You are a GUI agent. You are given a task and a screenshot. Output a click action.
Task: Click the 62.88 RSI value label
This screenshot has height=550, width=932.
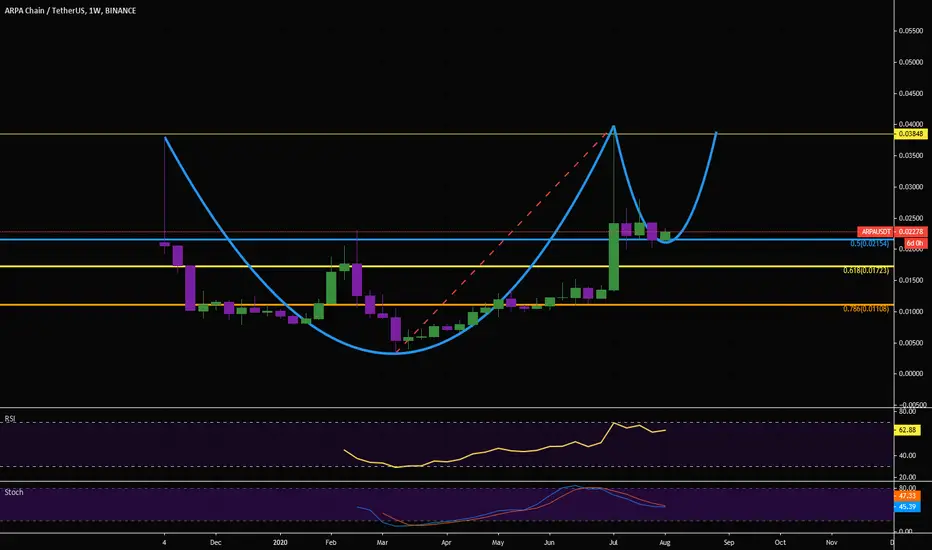pyautogui.click(x=908, y=430)
